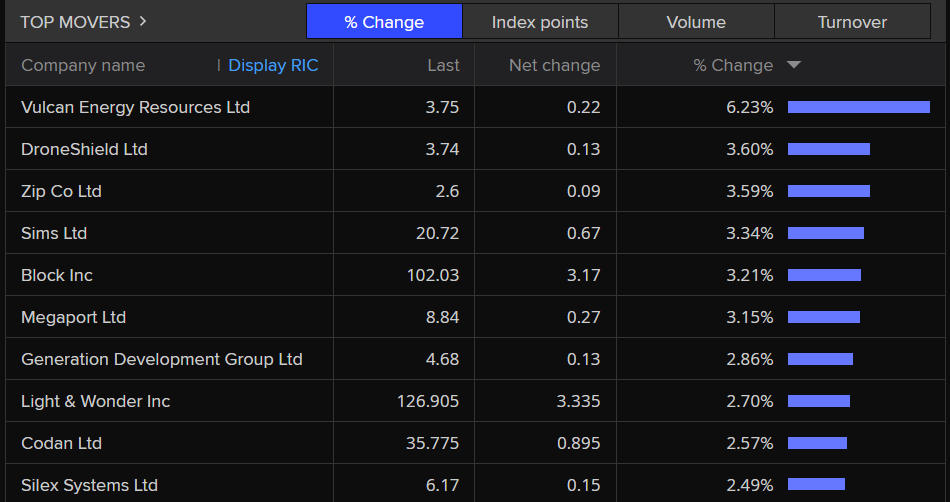
Task: Sort by Company name column header
Action: tap(83, 65)
